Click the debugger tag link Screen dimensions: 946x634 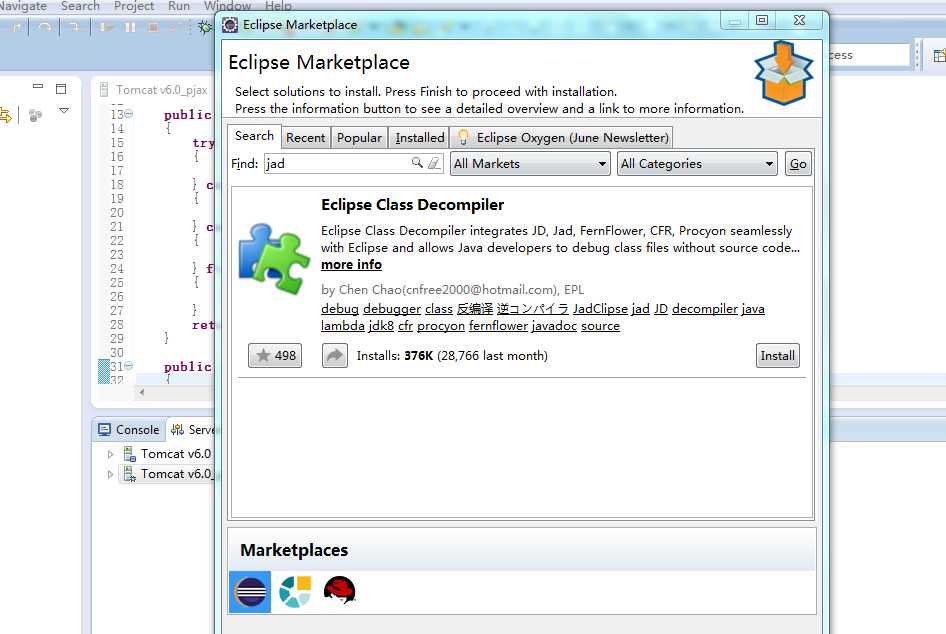(392, 308)
